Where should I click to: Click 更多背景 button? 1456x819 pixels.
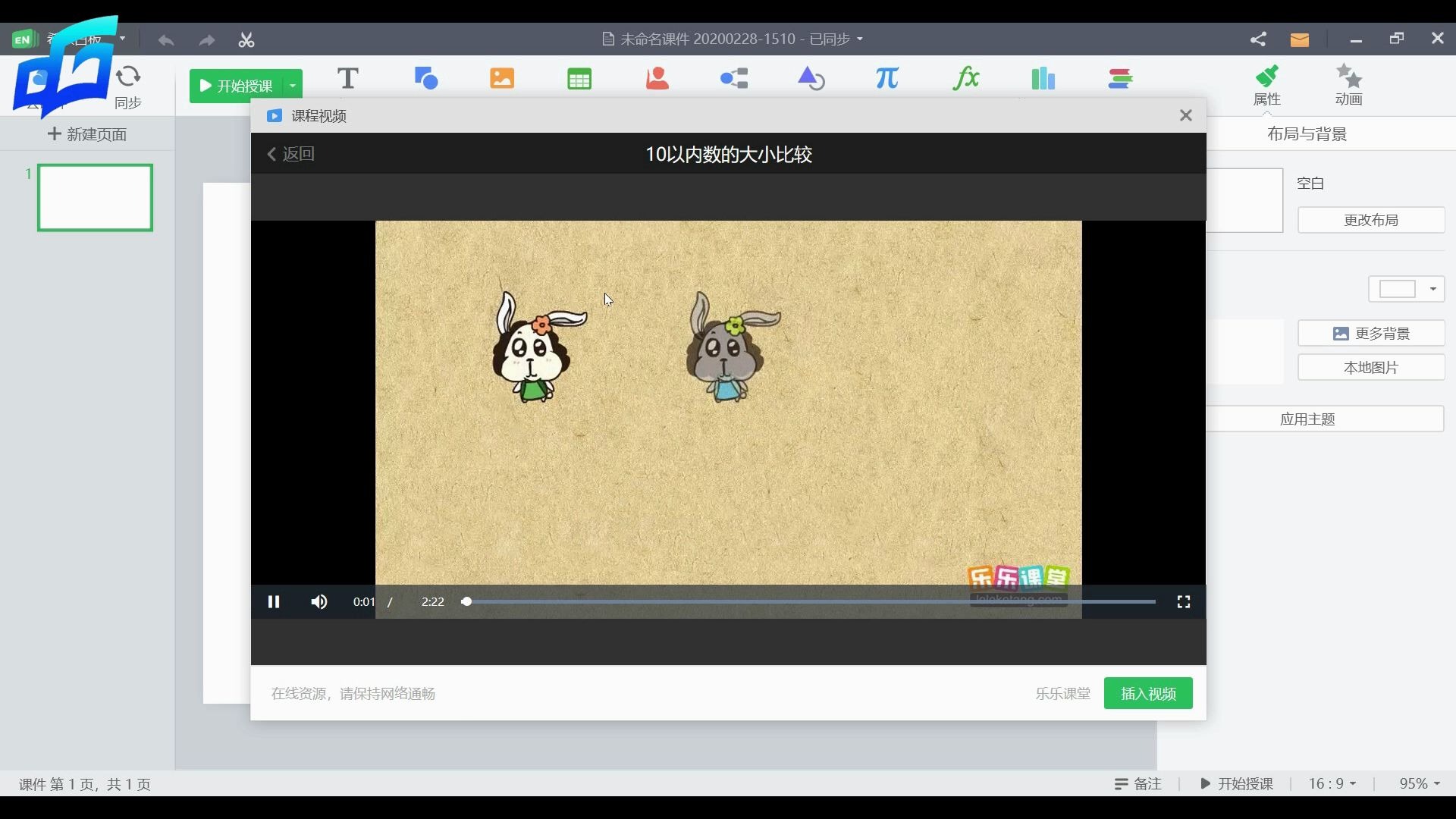pos(1371,333)
